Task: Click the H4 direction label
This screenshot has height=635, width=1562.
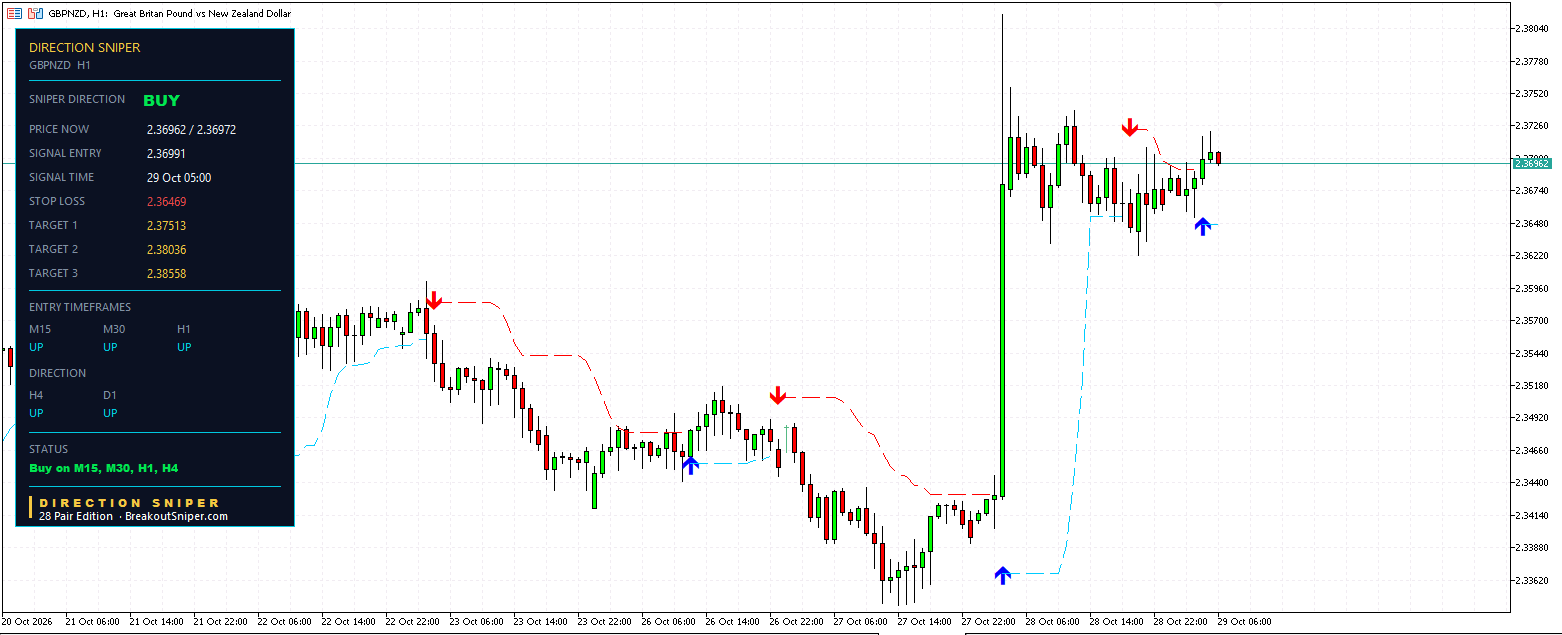Action: 36,395
